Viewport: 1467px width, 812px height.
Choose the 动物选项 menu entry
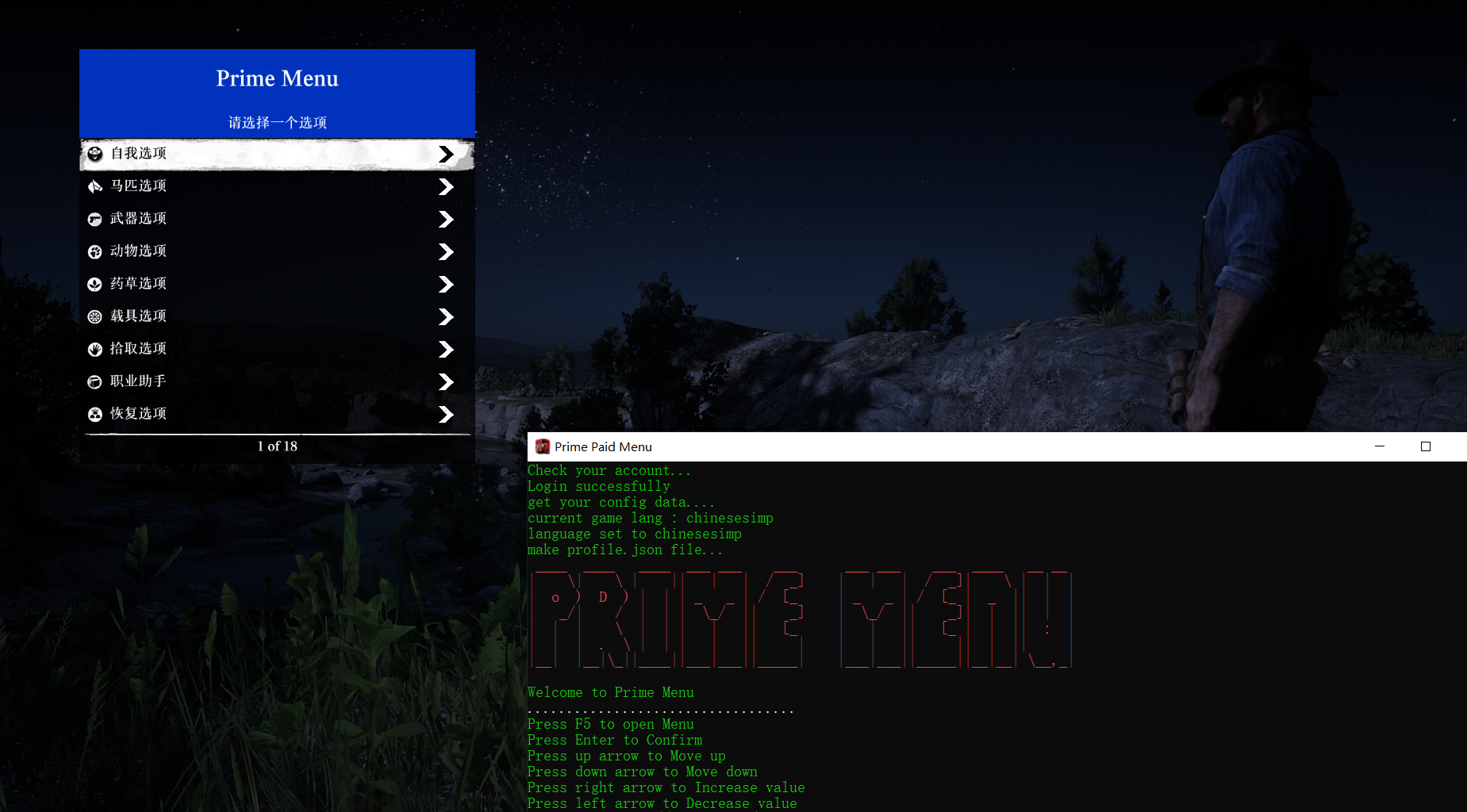tap(277, 251)
